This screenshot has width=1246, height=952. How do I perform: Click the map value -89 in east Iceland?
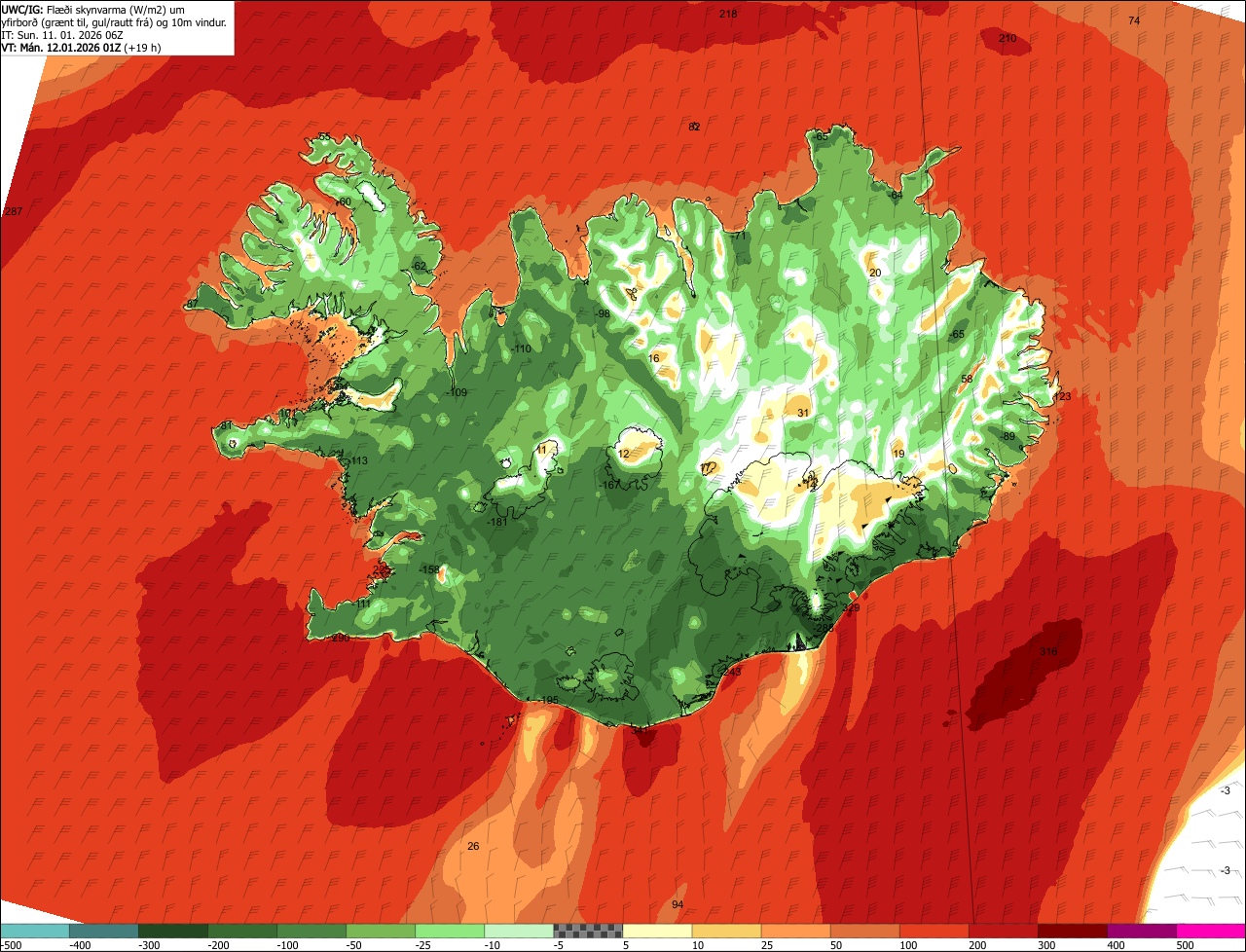point(1007,436)
